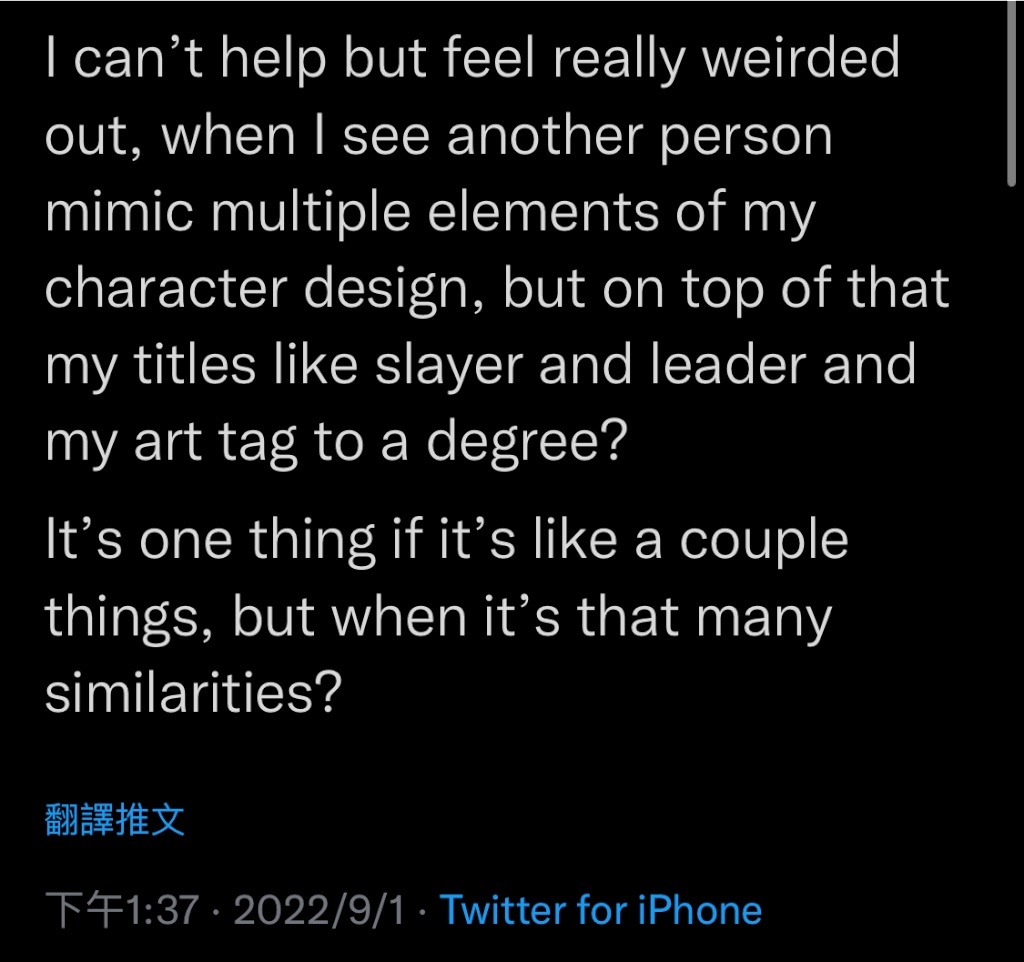Screen dimensions: 1024x962
Task: Click the word 'slayer' in the tweet
Action: (x=449, y=367)
